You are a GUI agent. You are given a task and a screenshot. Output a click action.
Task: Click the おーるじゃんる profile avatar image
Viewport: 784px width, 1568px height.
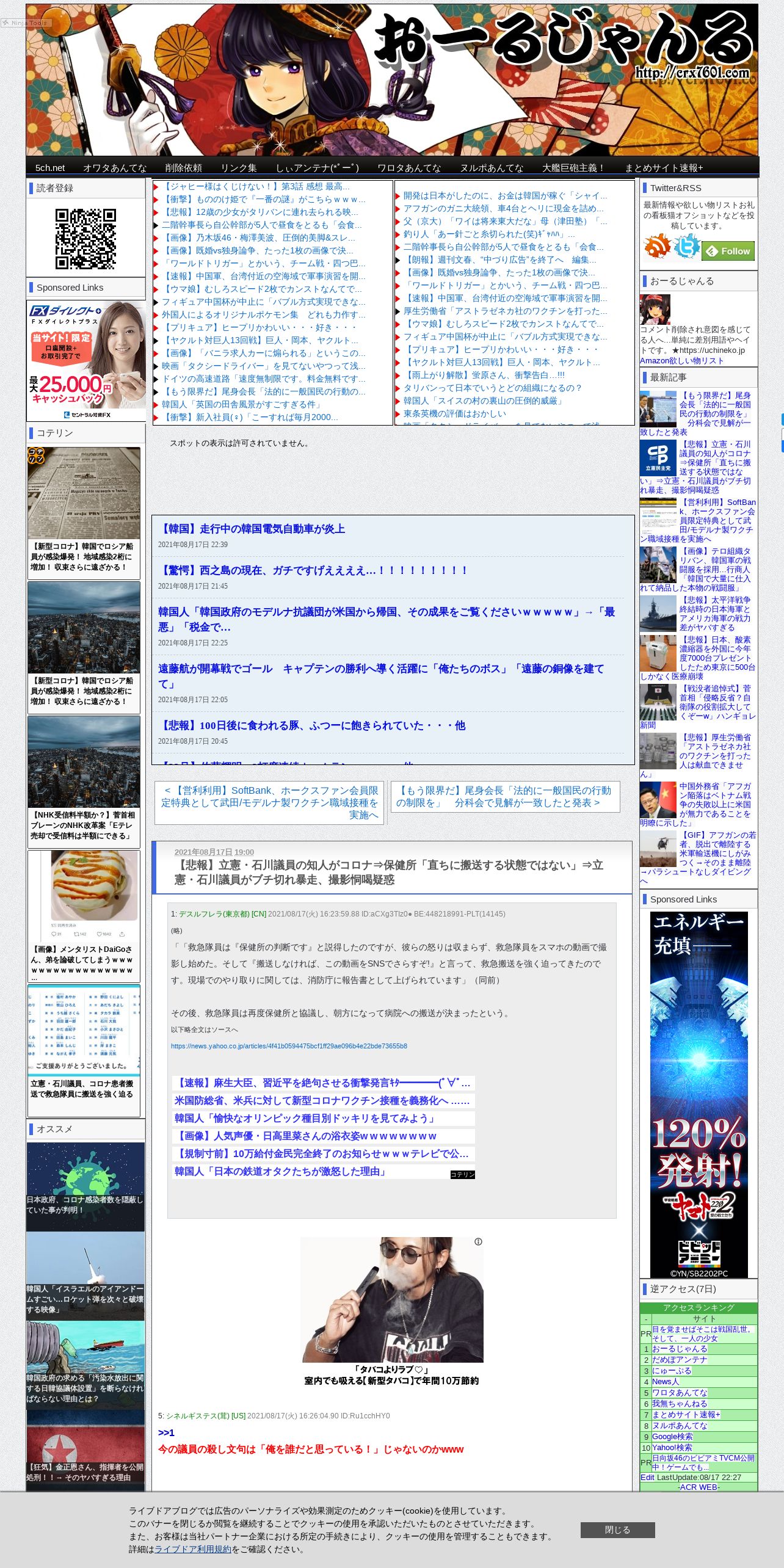[x=655, y=310]
